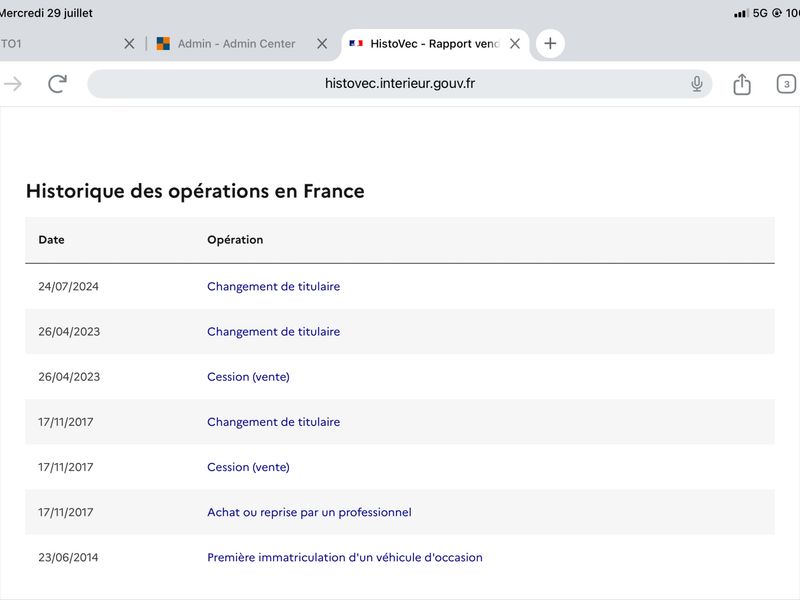Viewport: 800px width, 600px height.
Task: Click the Date column header
Action: pyautogui.click(x=52, y=240)
